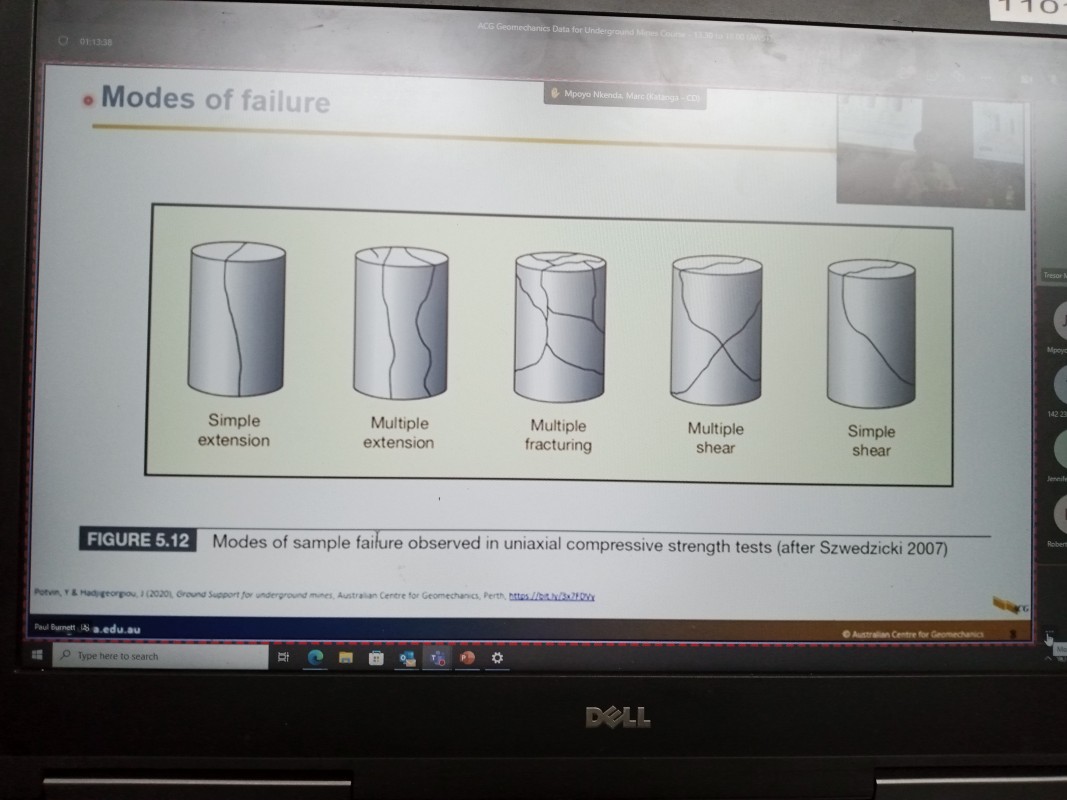The width and height of the screenshot is (1067, 800).
Task: Open the Microsoft Store taskbar icon
Action: coord(377,657)
